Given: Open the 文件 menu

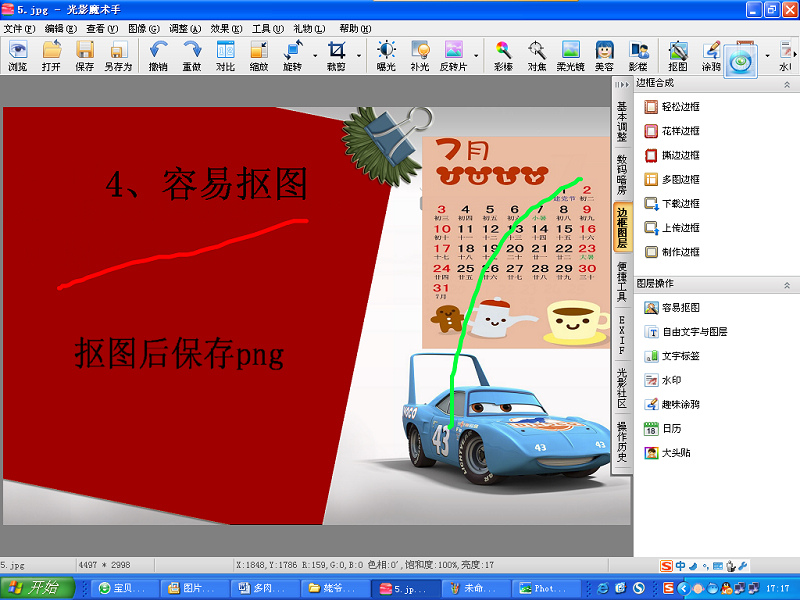Looking at the screenshot, I should (19, 29).
